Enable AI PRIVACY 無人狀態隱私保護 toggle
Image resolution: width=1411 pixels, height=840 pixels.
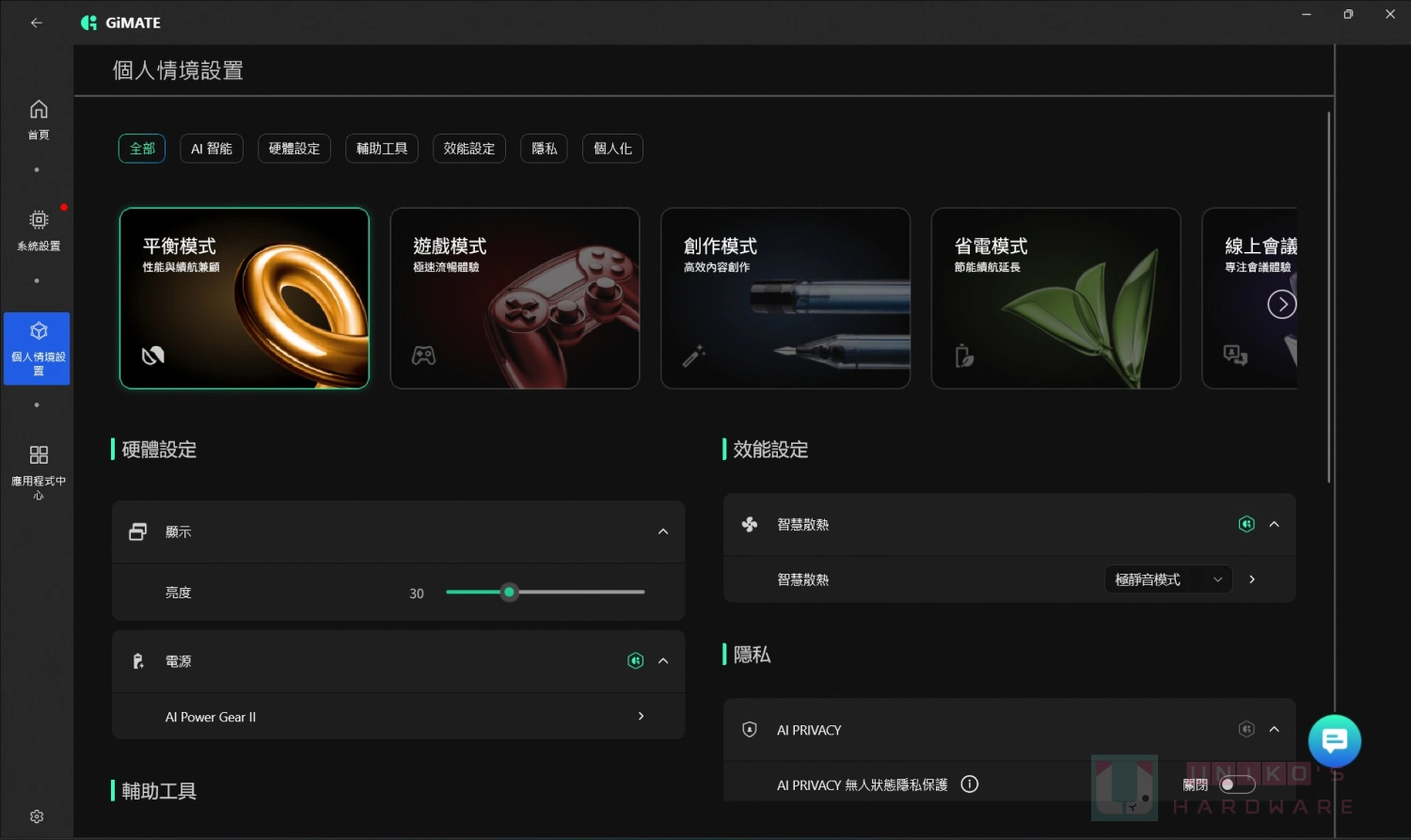(x=1237, y=785)
